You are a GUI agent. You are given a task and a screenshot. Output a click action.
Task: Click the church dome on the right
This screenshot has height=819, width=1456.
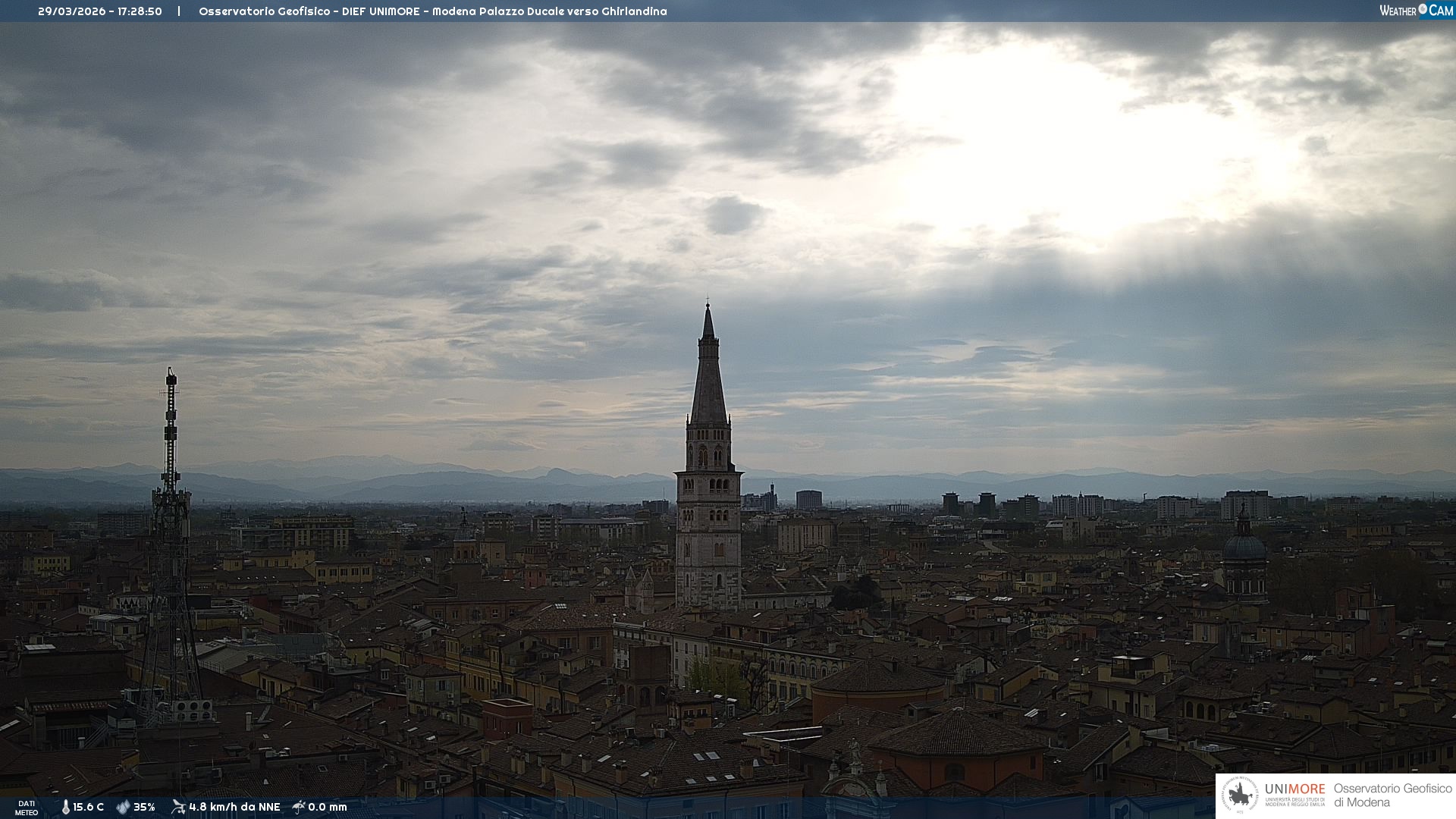[x=1244, y=548]
